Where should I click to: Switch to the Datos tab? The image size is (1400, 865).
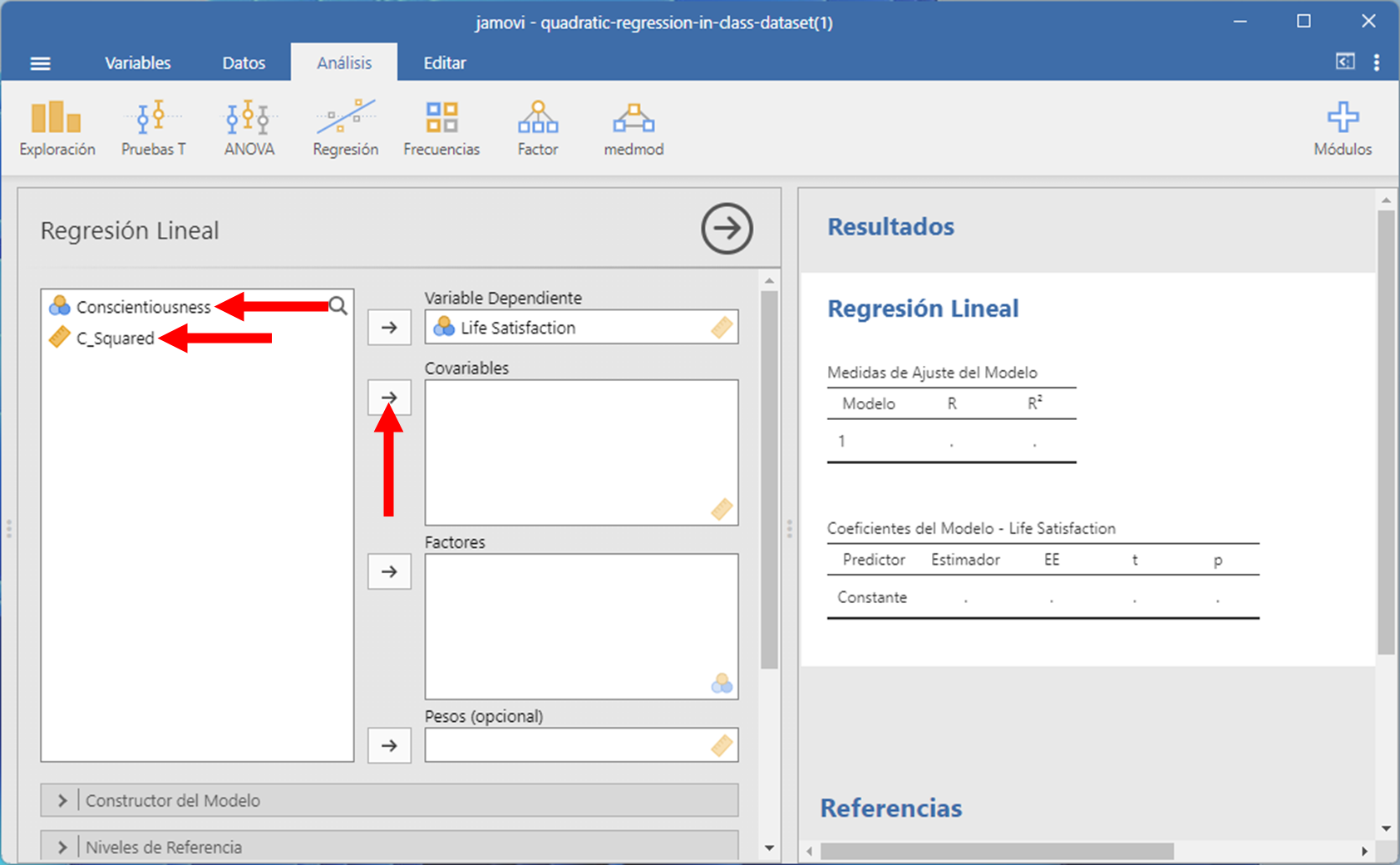click(x=244, y=63)
